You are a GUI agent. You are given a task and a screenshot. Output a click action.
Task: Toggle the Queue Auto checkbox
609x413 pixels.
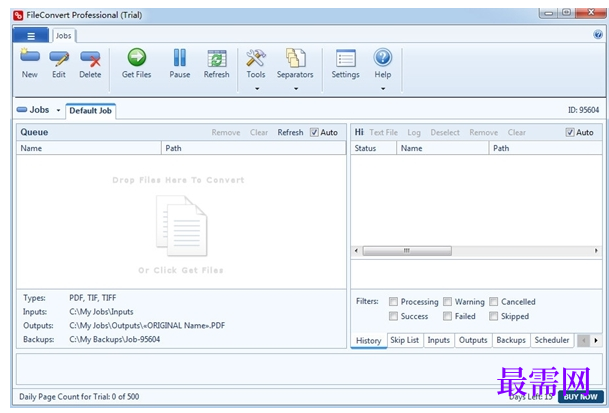(x=314, y=132)
